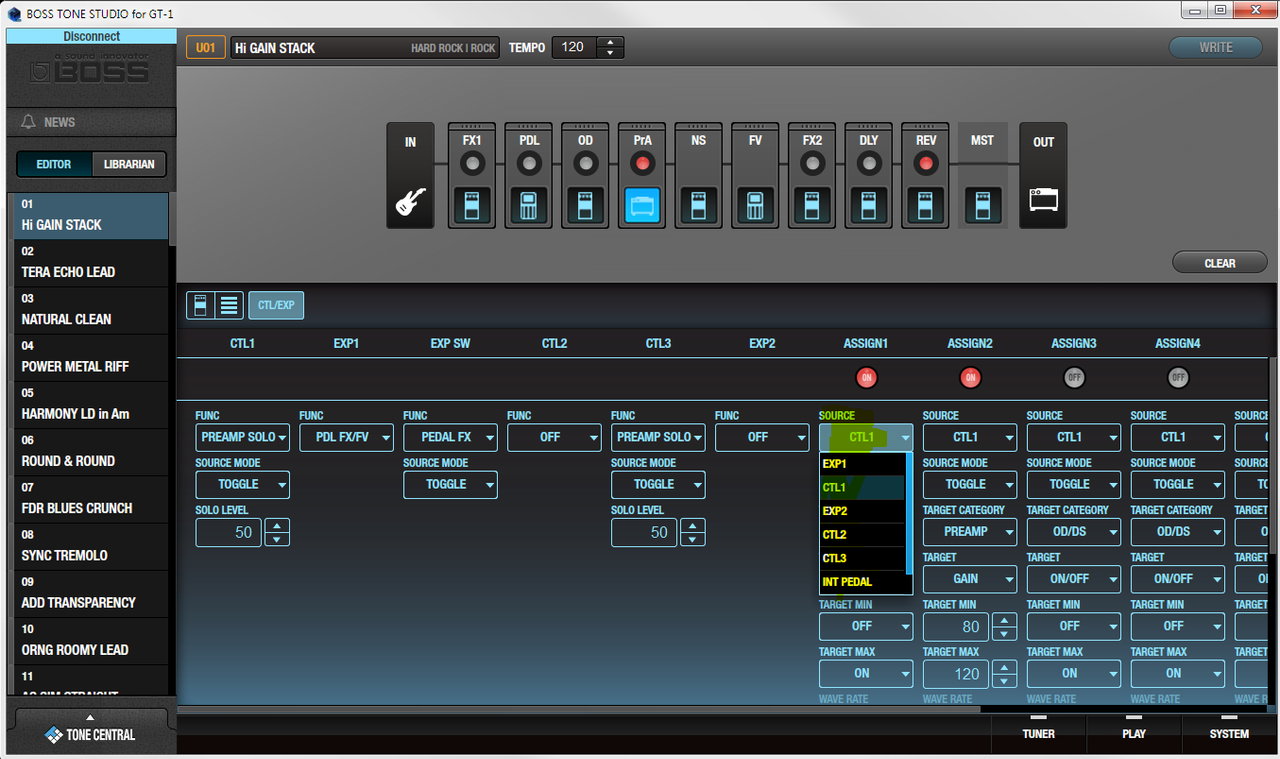Screen dimensions: 1280x759
Task: Switch to list view icon
Action: tap(228, 305)
